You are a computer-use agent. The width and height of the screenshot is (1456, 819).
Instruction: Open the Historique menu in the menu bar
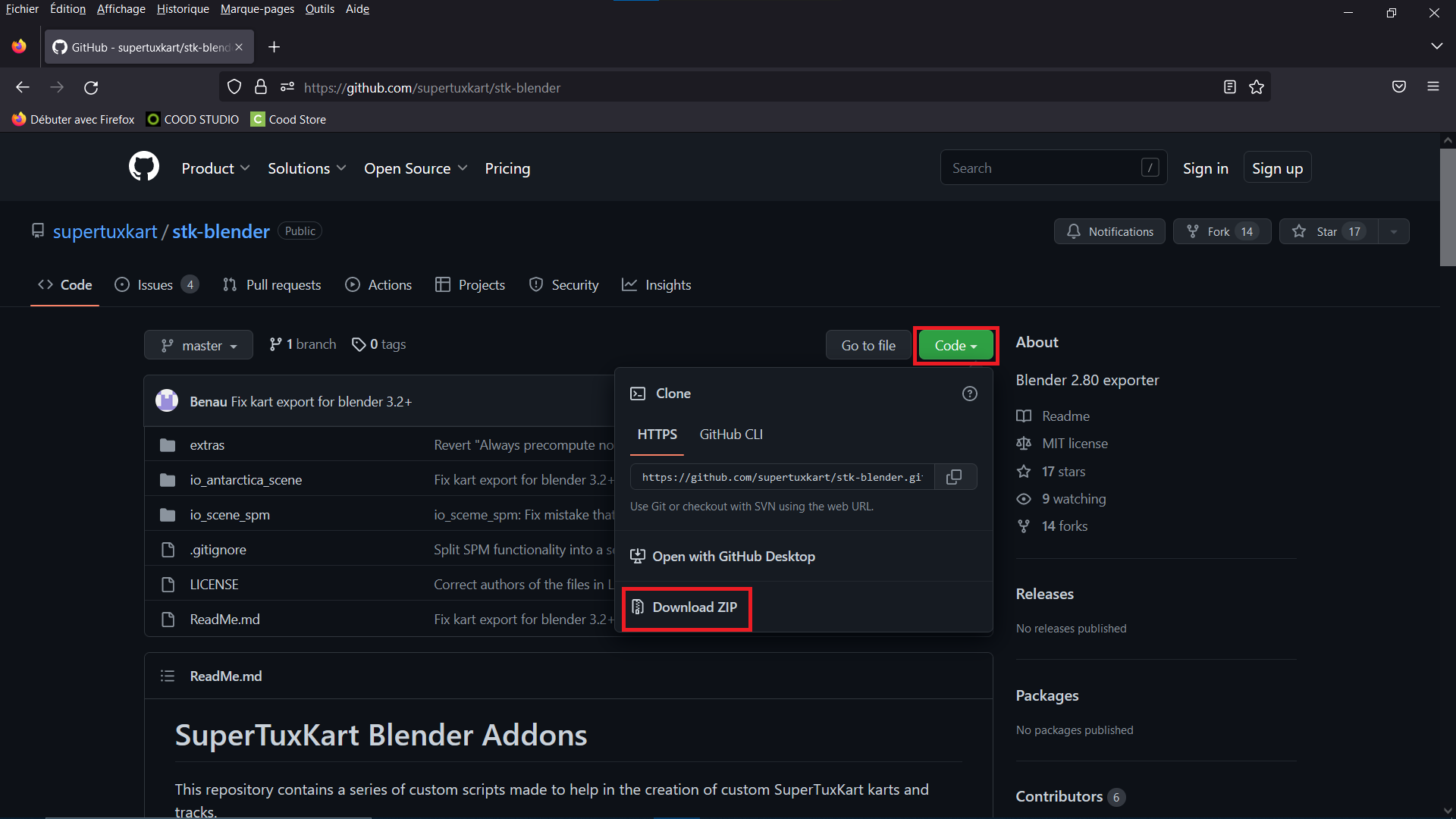click(183, 9)
